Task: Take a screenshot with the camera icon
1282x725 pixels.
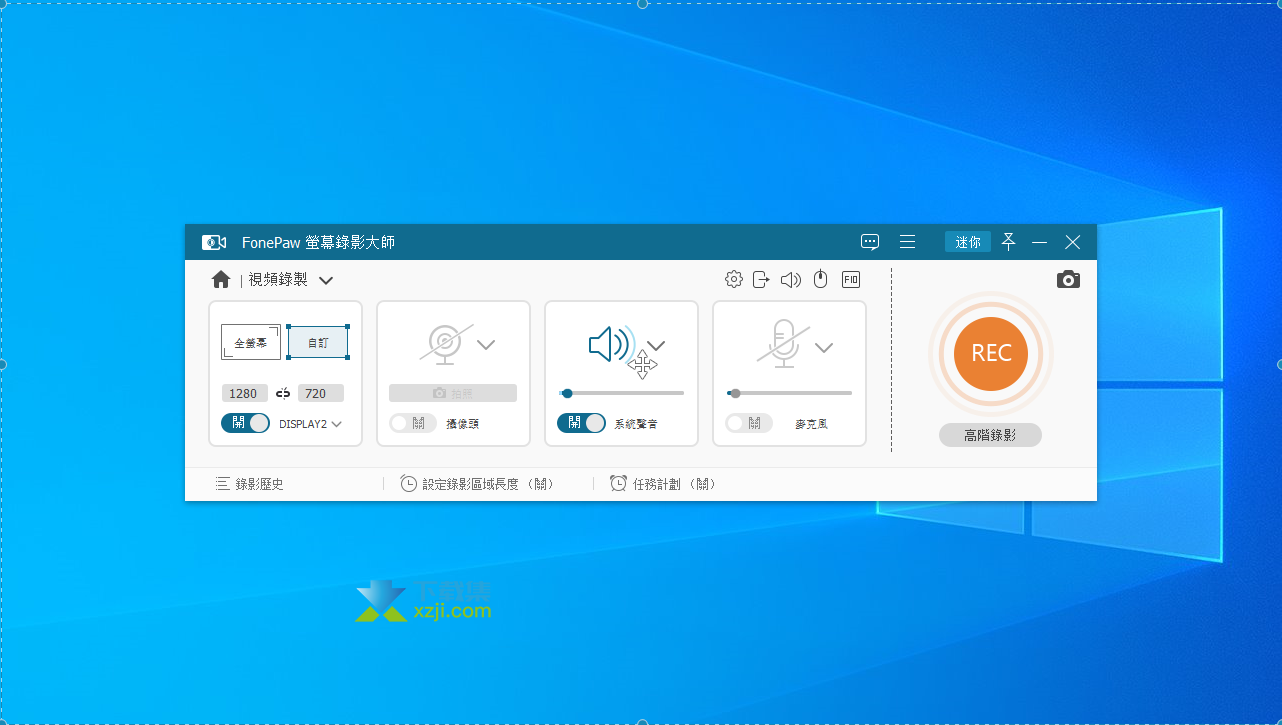Action: (1068, 280)
